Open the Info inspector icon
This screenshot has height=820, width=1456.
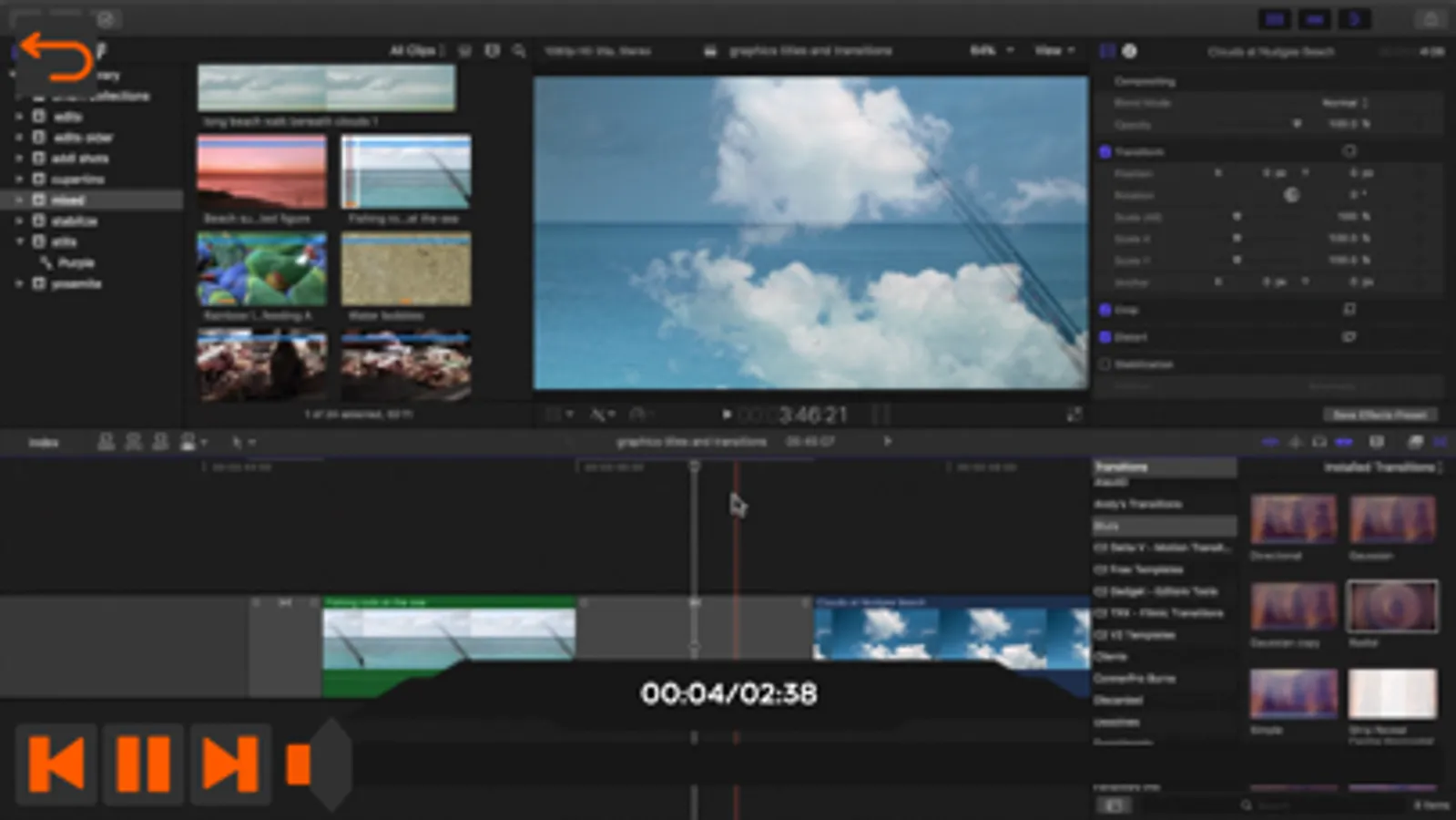[1129, 51]
